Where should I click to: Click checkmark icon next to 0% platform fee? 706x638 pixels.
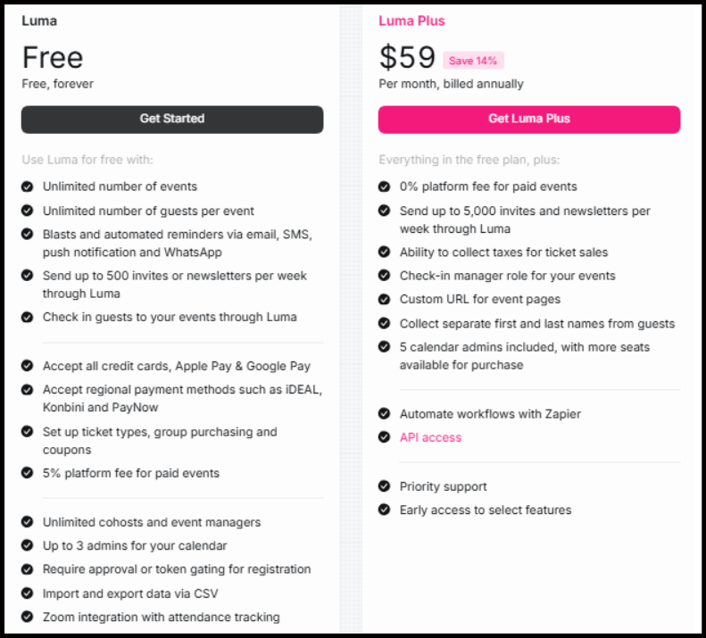point(384,186)
